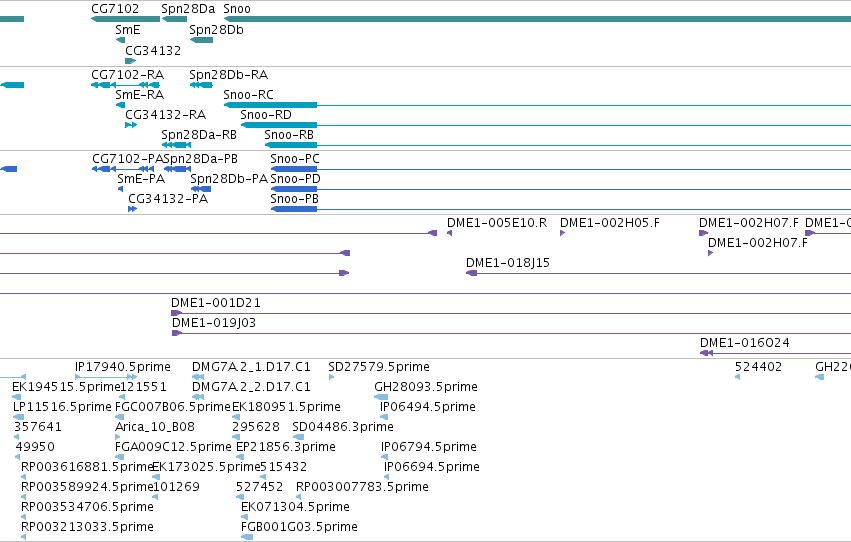Image resolution: width=851 pixels, height=542 pixels.
Task: Select the DME1-018J15 purple arrow marker
Action: coord(472,273)
